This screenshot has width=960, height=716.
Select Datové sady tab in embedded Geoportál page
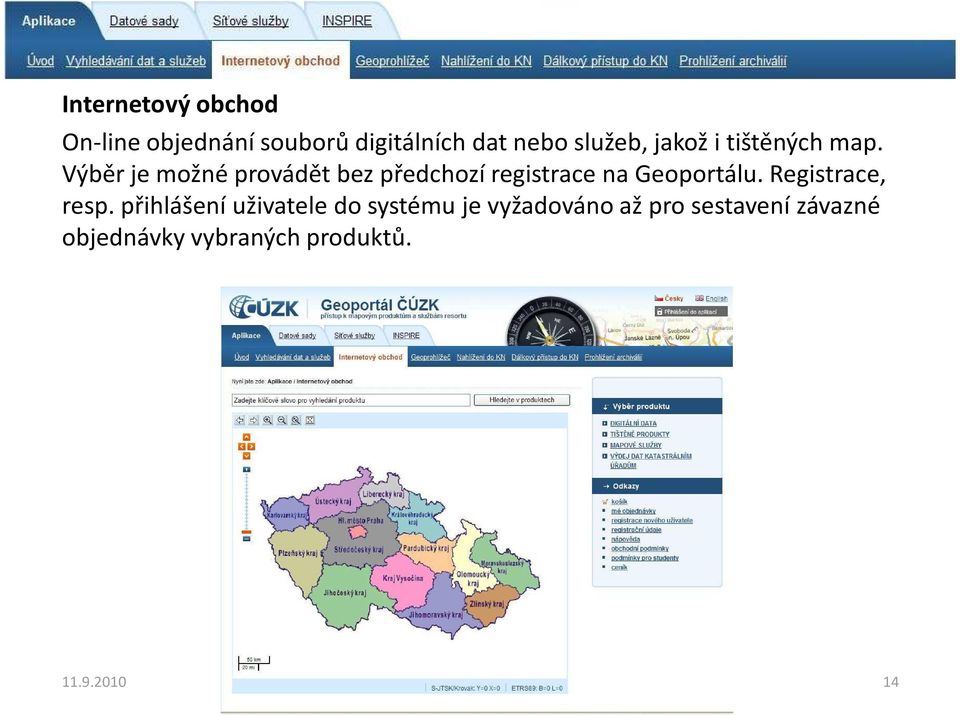pos(297,336)
